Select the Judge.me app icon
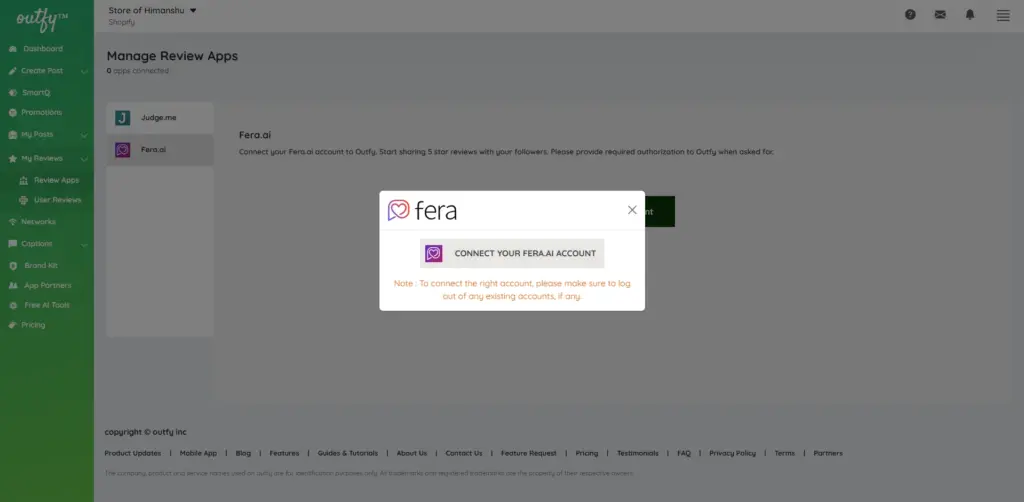 [x=122, y=118]
